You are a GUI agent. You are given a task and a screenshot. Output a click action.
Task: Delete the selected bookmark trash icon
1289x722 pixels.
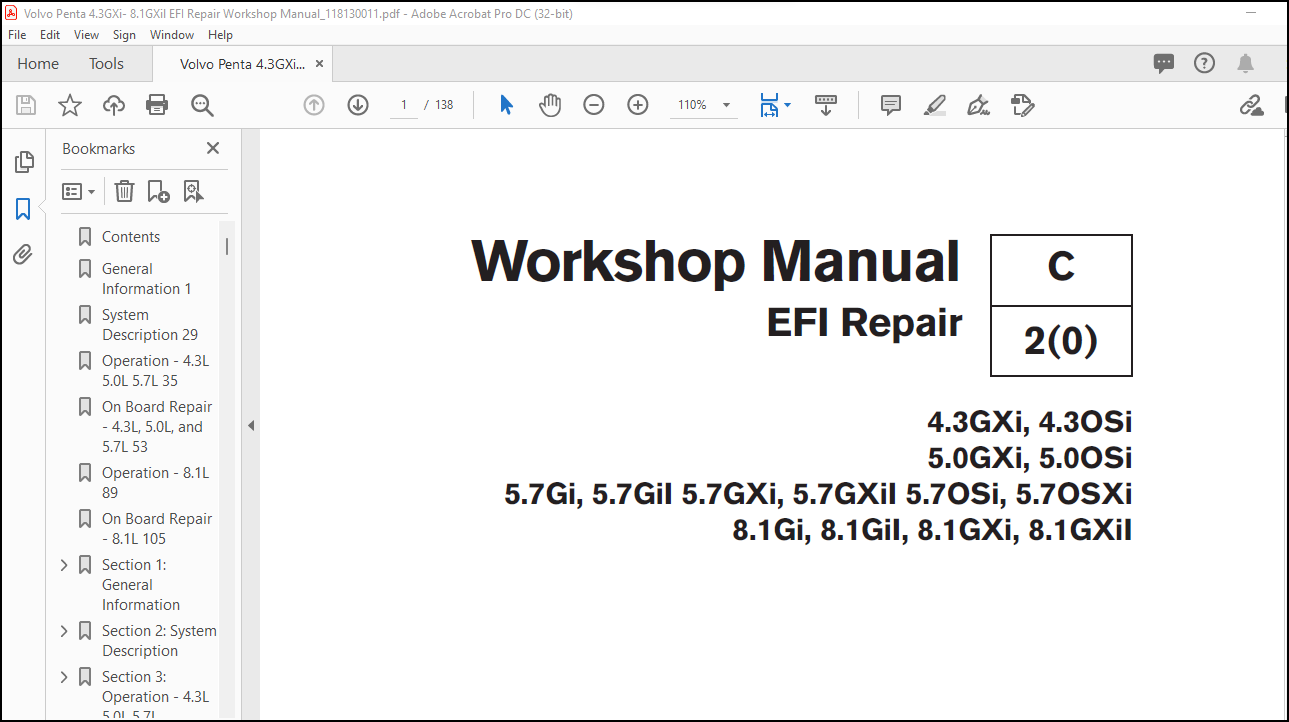[x=124, y=191]
